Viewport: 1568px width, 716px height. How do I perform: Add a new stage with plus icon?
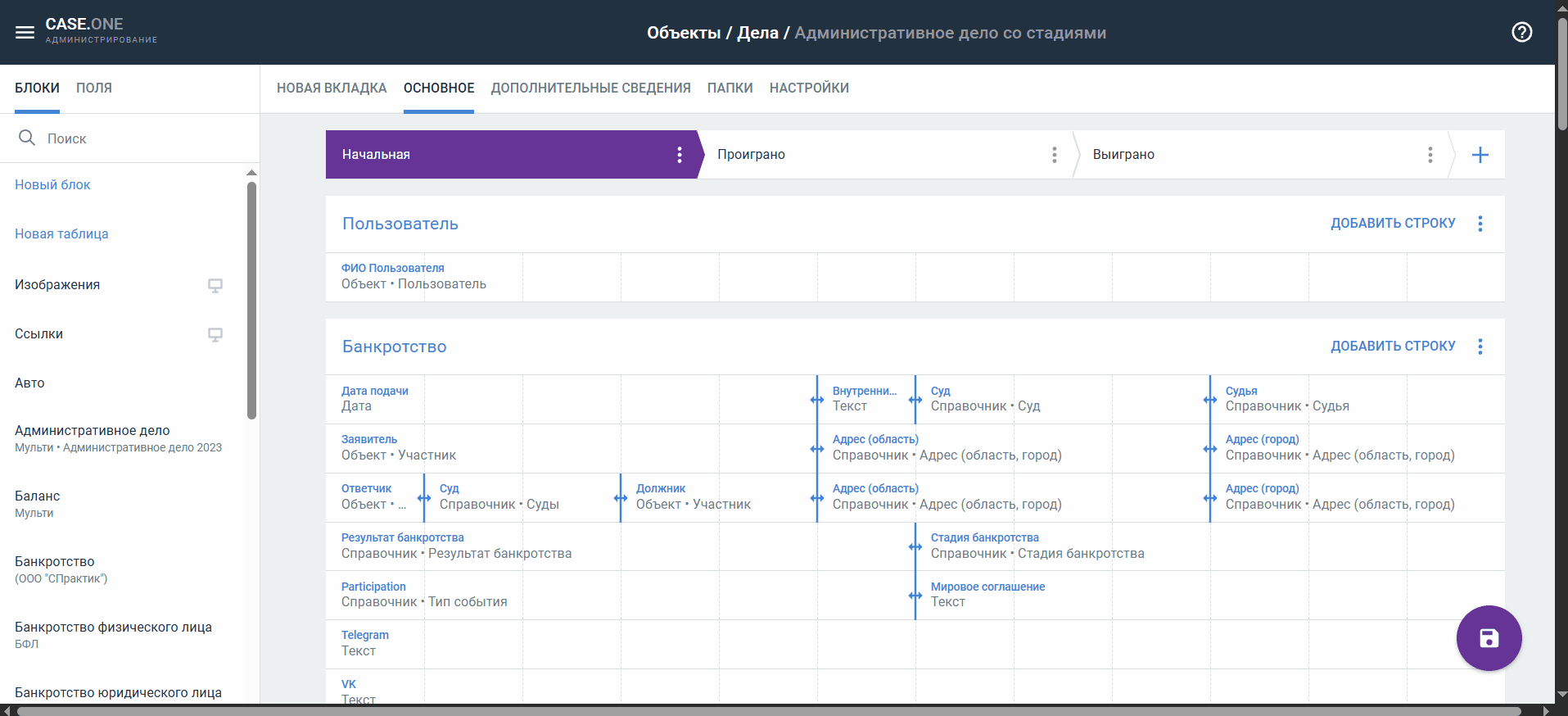[x=1480, y=155]
